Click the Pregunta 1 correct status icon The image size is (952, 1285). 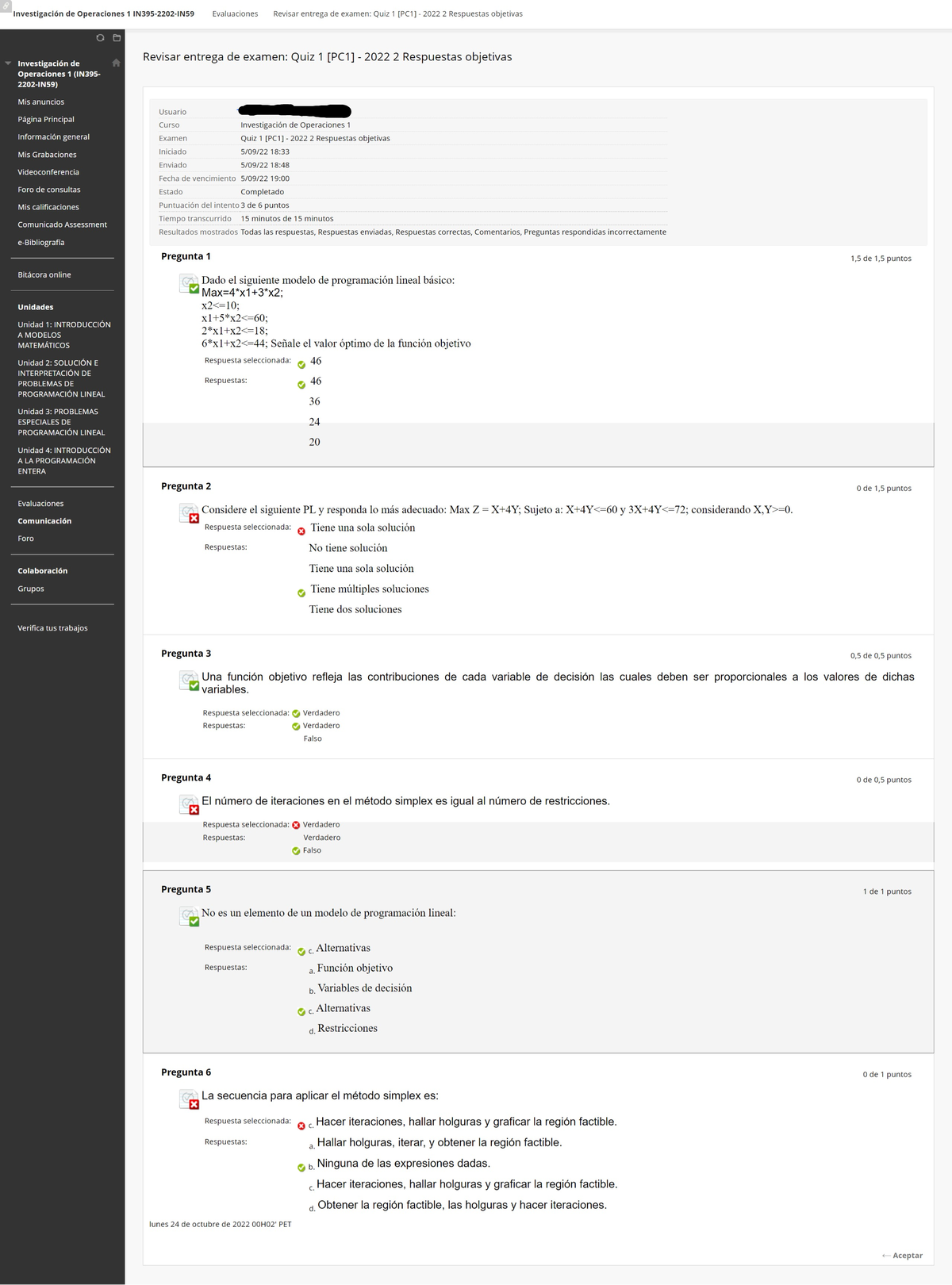pyautogui.click(x=189, y=284)
